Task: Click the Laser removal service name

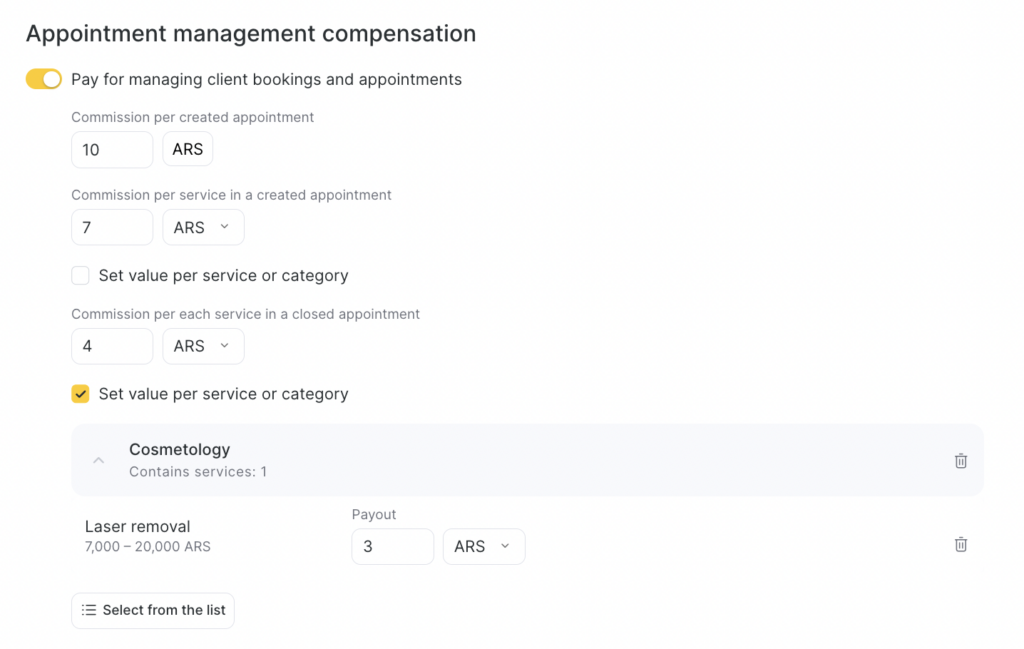Action: click(x=137, y=527)
